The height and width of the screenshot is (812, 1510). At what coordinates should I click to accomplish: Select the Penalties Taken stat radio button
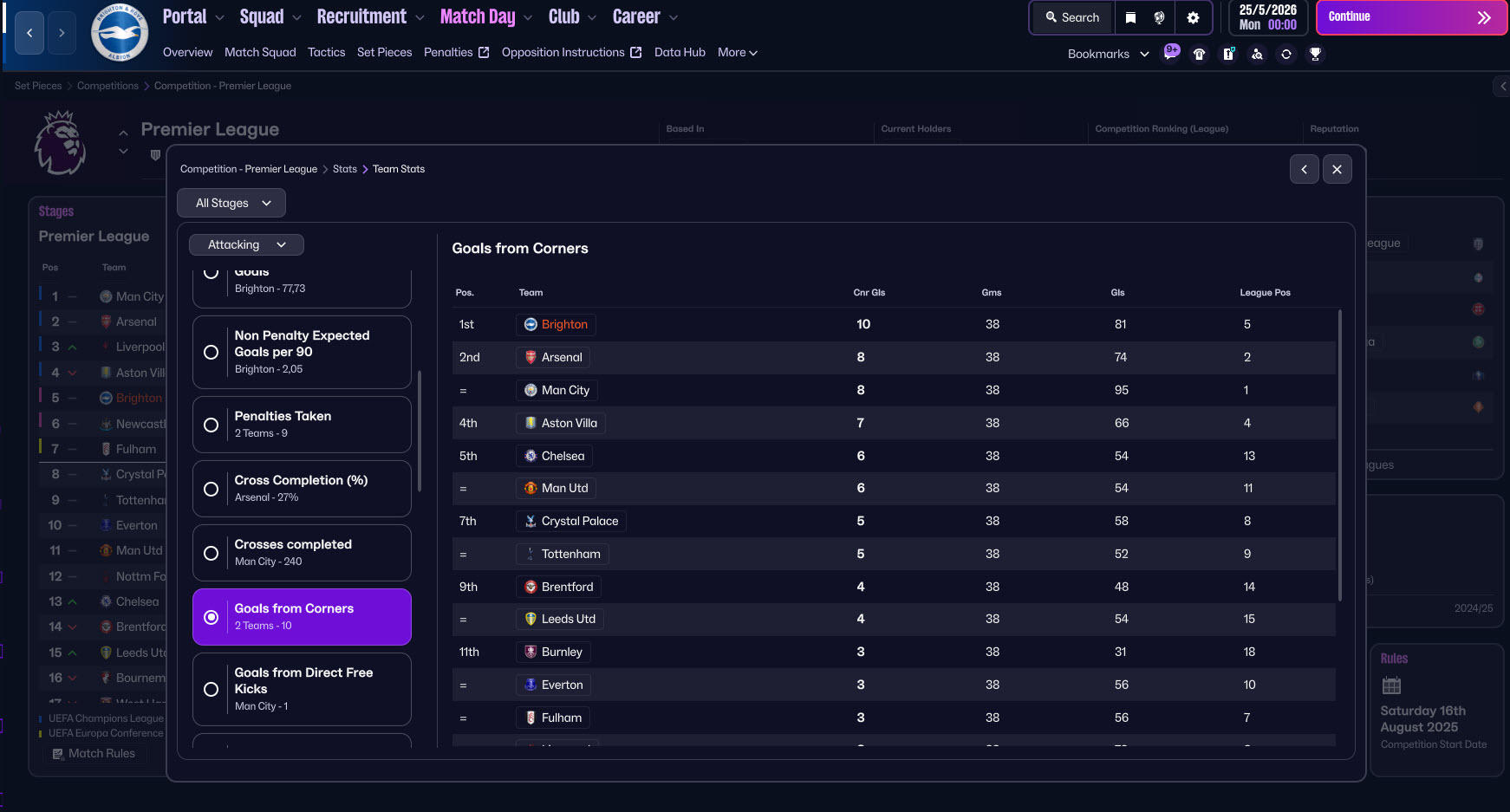point(211,425)
